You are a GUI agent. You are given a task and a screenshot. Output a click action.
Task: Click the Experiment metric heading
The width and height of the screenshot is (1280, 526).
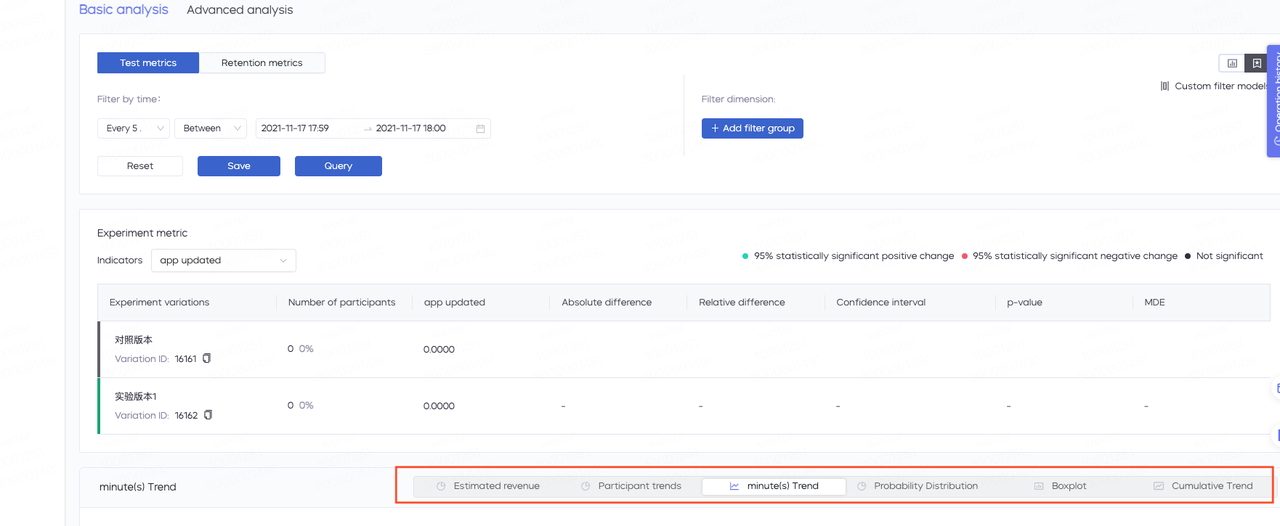coord(142,233)
